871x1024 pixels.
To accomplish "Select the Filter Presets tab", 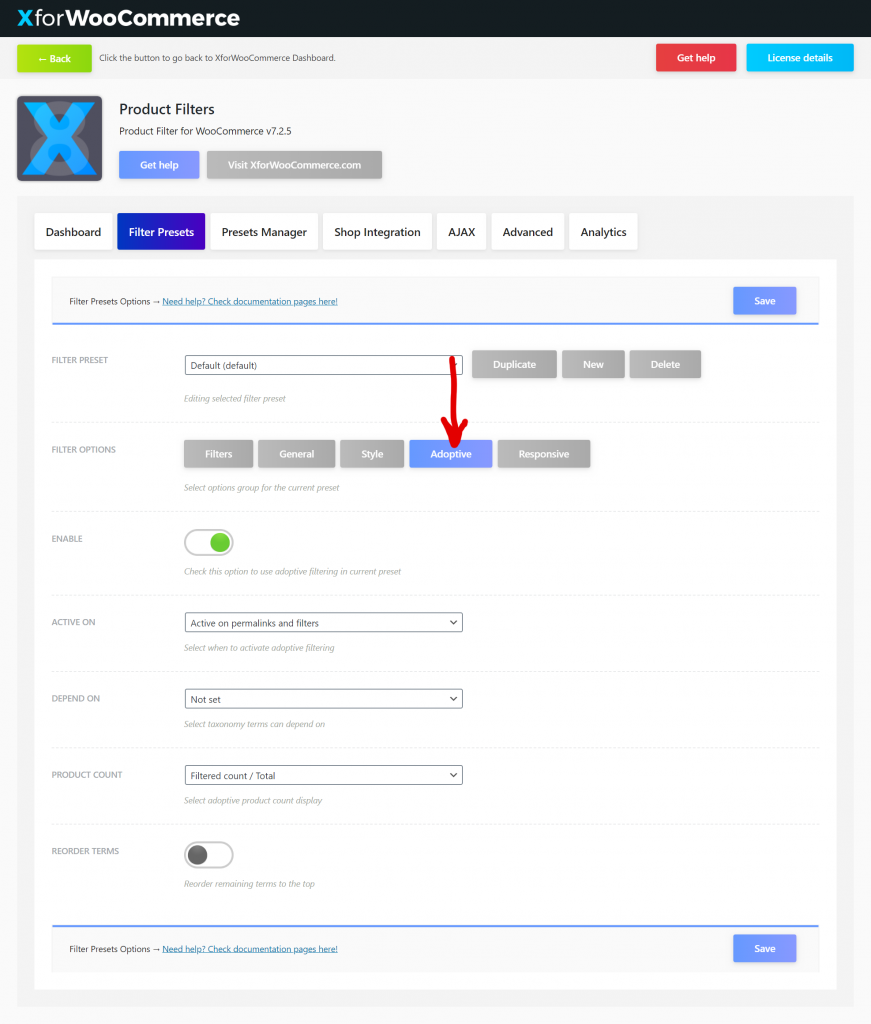I will tap(161, 232).
